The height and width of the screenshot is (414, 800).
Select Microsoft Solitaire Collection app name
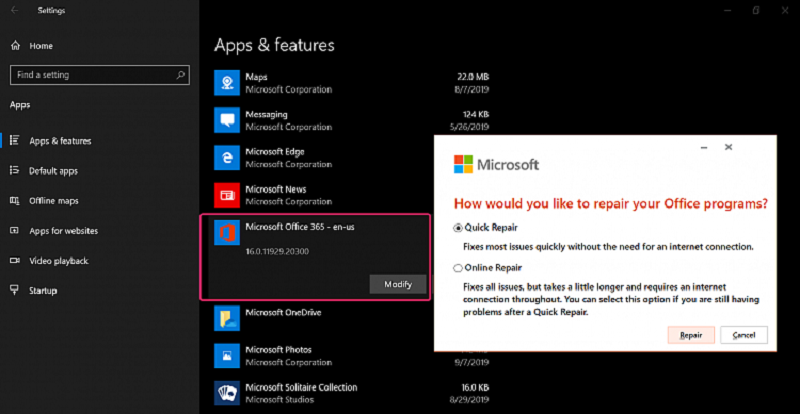(301, 387)
